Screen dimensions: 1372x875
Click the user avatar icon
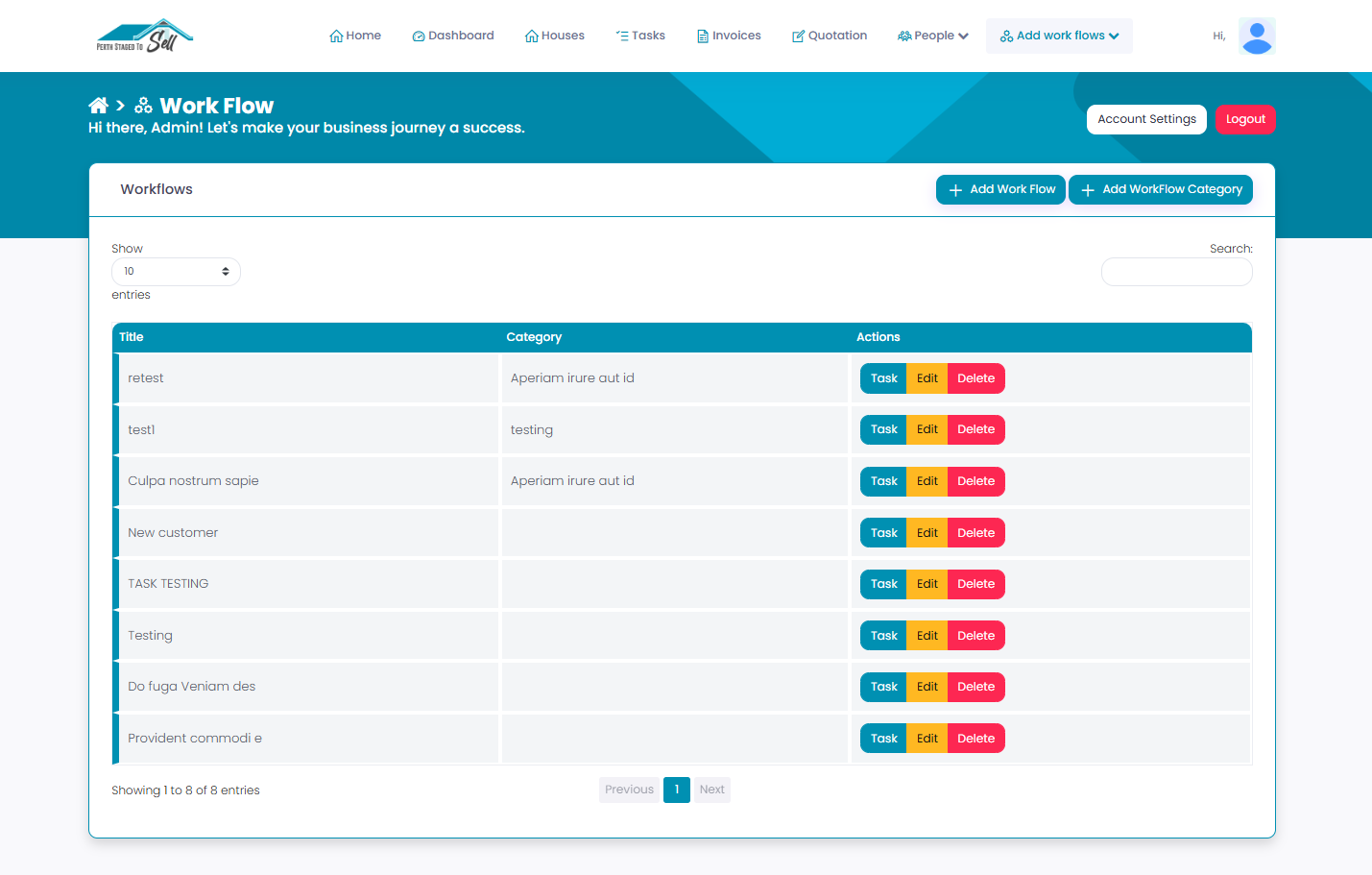1257,36
